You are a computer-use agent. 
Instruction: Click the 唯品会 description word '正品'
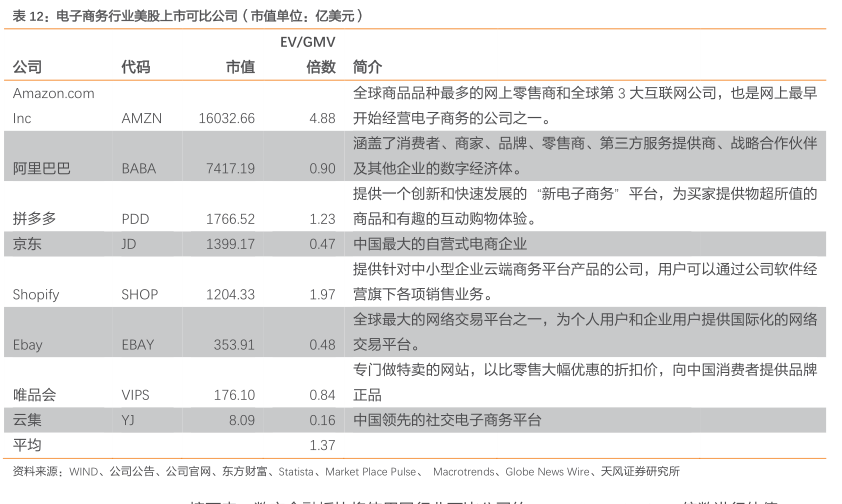pyautogui.click(x=367, y=395)
